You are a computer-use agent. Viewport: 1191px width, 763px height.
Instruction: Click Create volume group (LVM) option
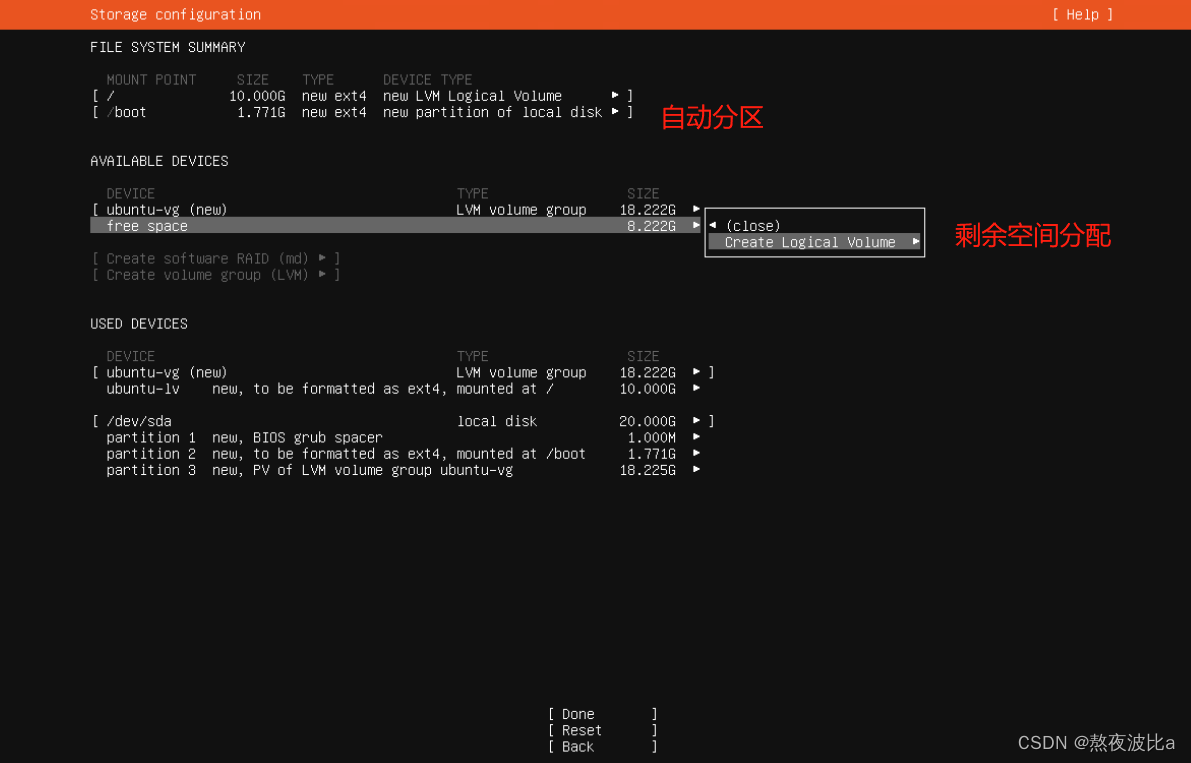(216, 275)
